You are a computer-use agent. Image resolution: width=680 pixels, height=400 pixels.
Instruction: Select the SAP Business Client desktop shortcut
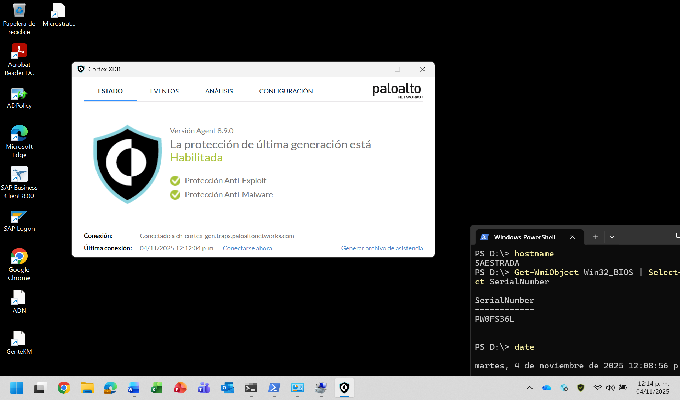coord(19,183)
